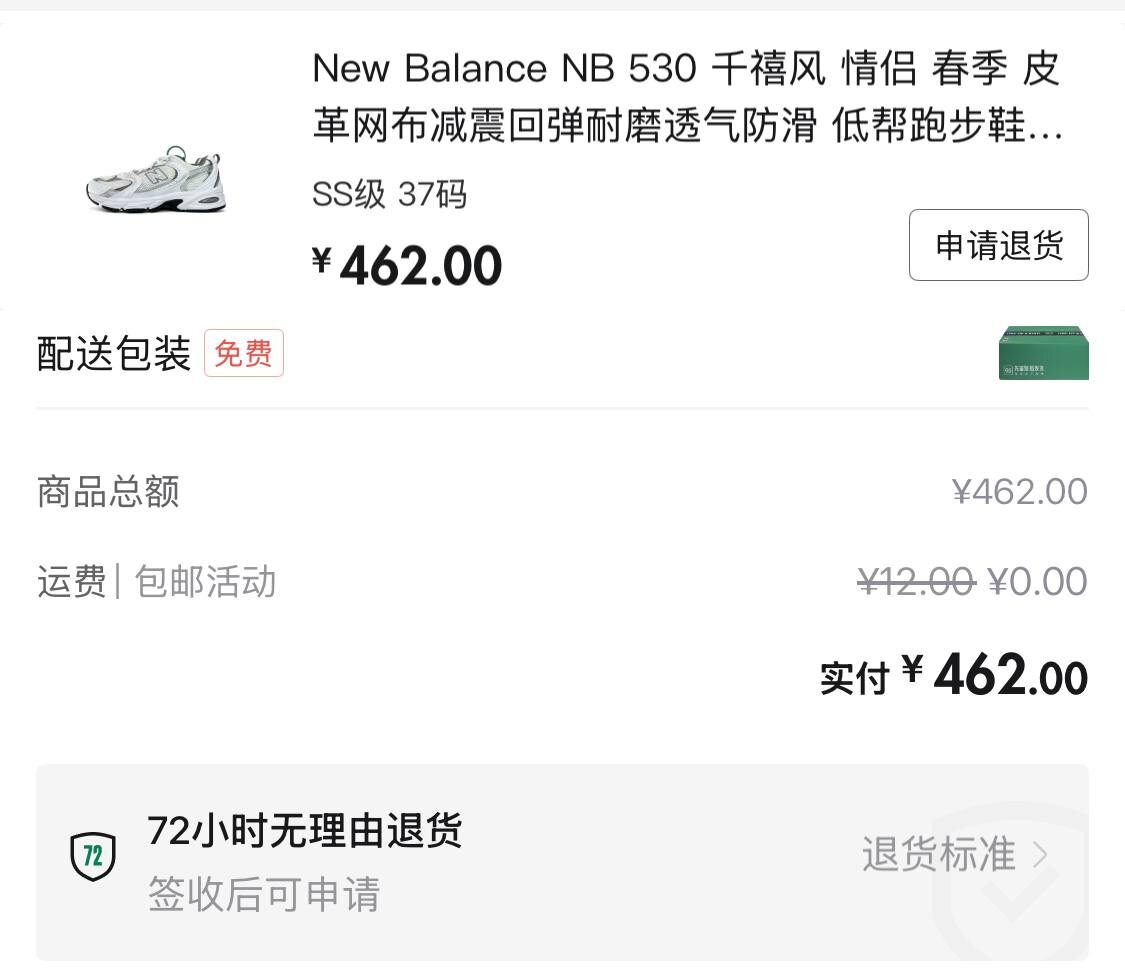Tap the 实付 ¥462.00 total paid

(953, 676)
